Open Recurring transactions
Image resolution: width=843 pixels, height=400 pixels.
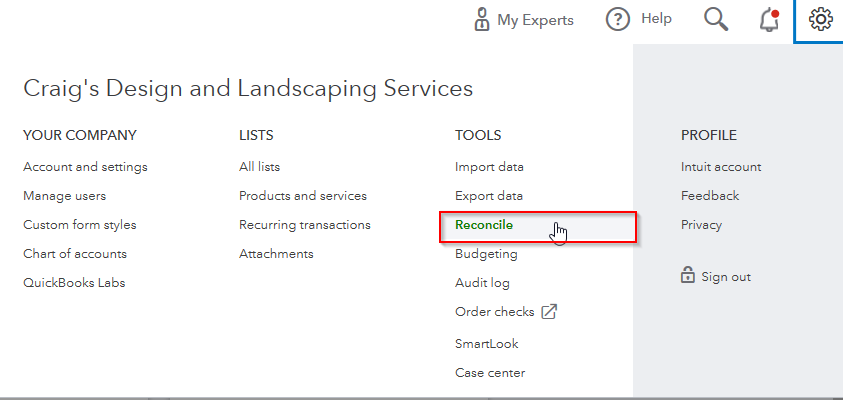click(305, 225)
